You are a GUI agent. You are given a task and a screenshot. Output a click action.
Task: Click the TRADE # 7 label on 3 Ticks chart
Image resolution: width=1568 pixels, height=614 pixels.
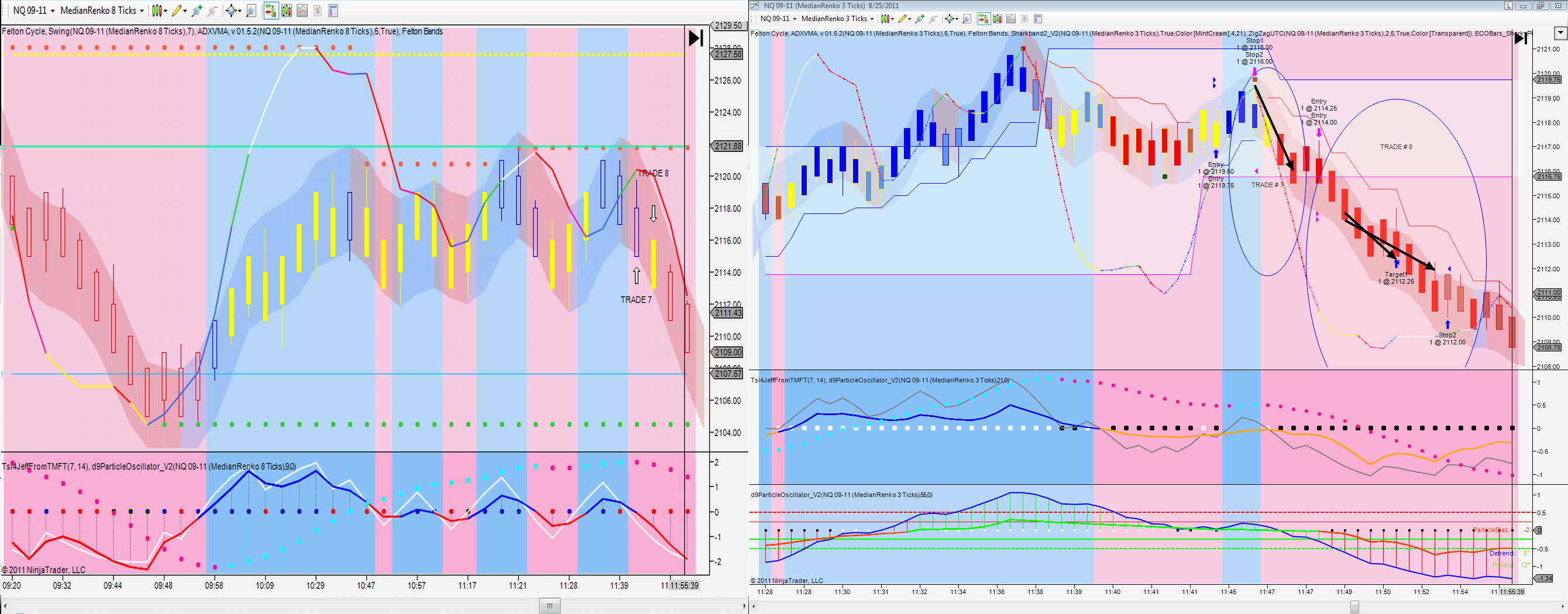[1267, 184]
